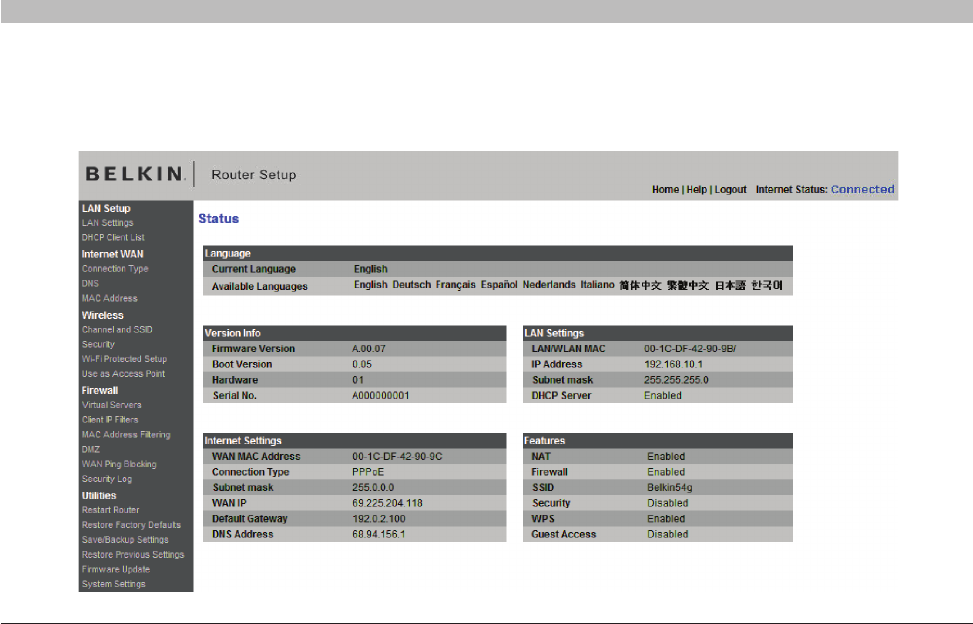Open Virtual Servers under Firewall
Screen dimensions: 973x624
coord(111,405)
